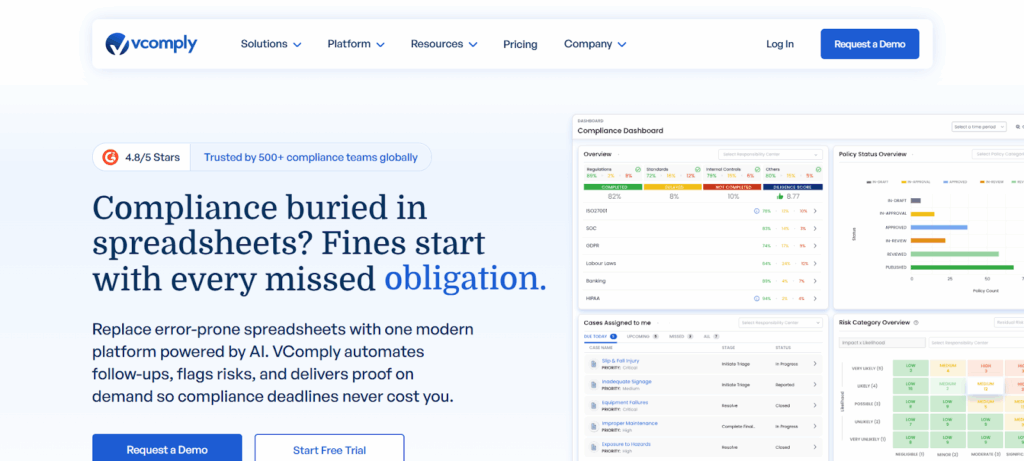Open the Select a time period dropdown

click(978, 127)
